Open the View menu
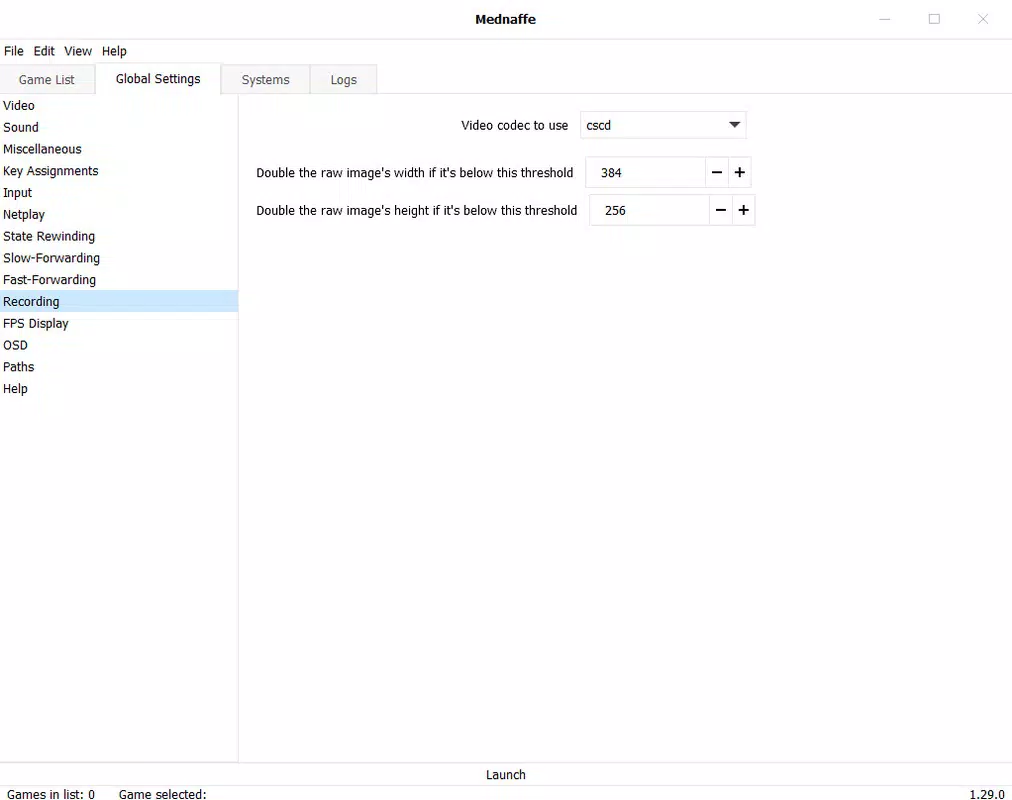Screen dimensions: 1012x800 77,51
